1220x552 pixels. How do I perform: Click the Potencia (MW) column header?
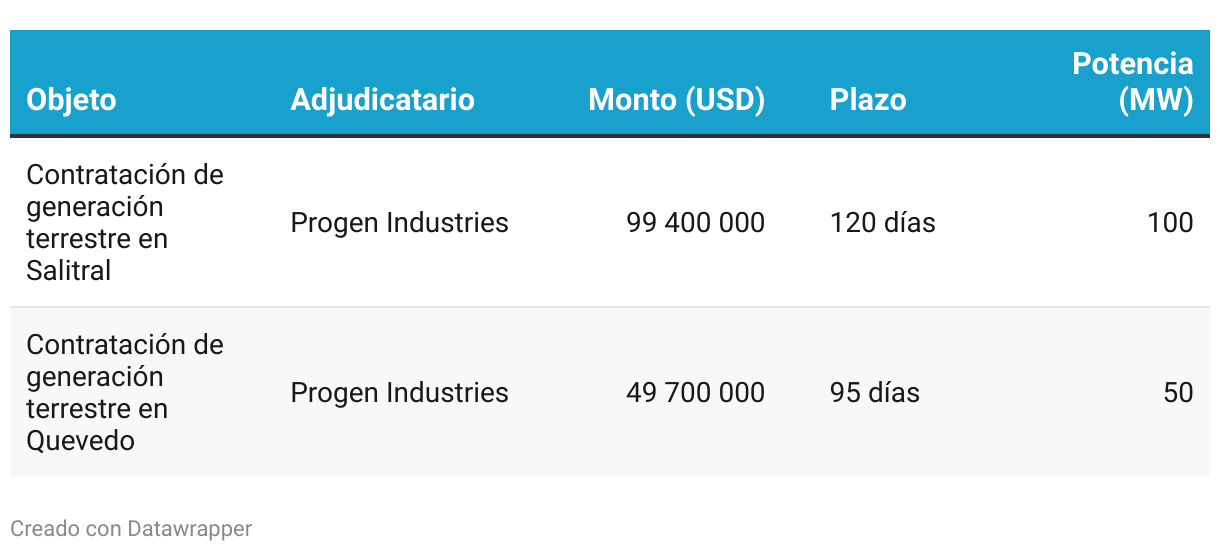coord(1133,82)
